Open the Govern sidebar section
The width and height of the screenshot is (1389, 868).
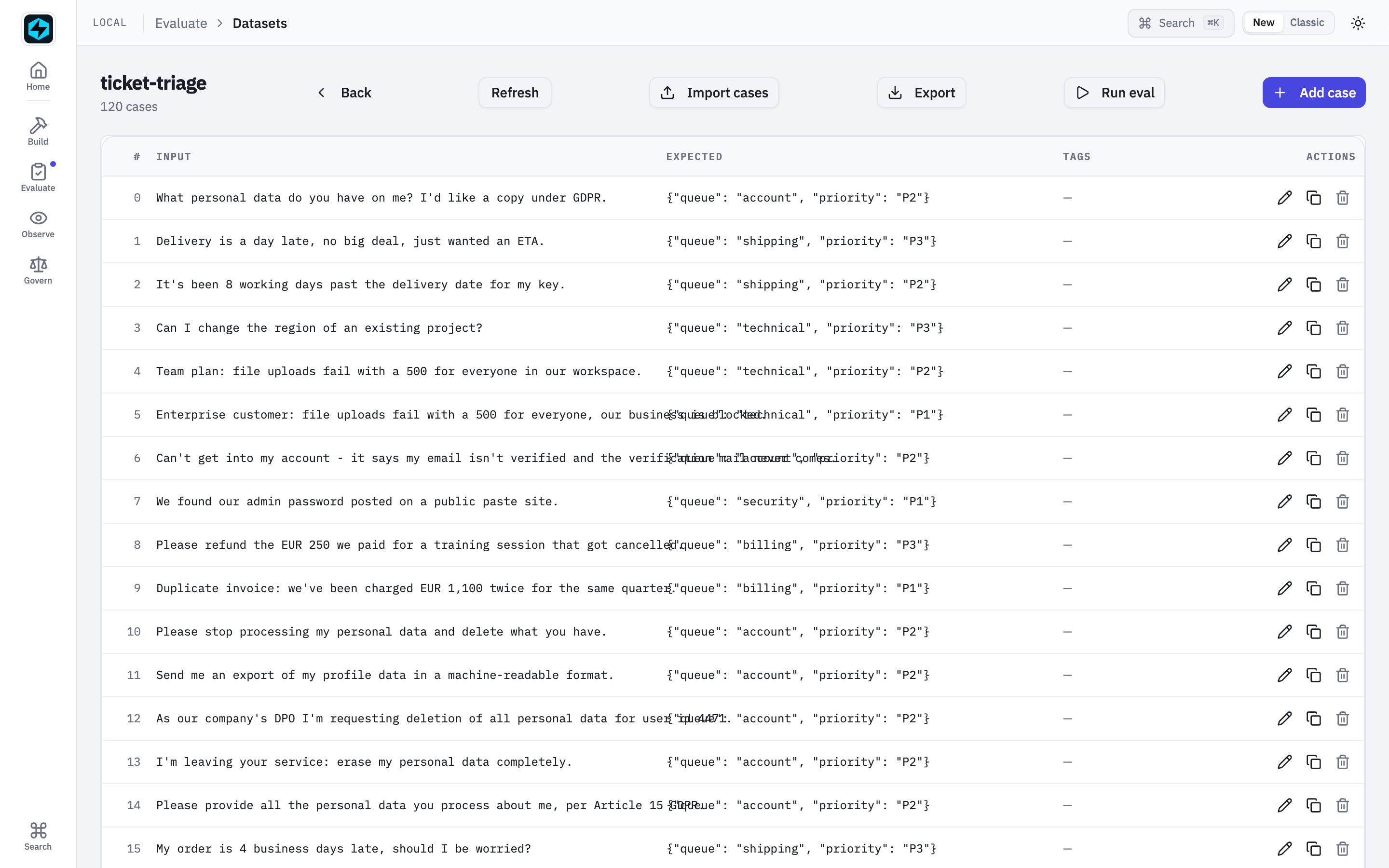coord(38,271)
